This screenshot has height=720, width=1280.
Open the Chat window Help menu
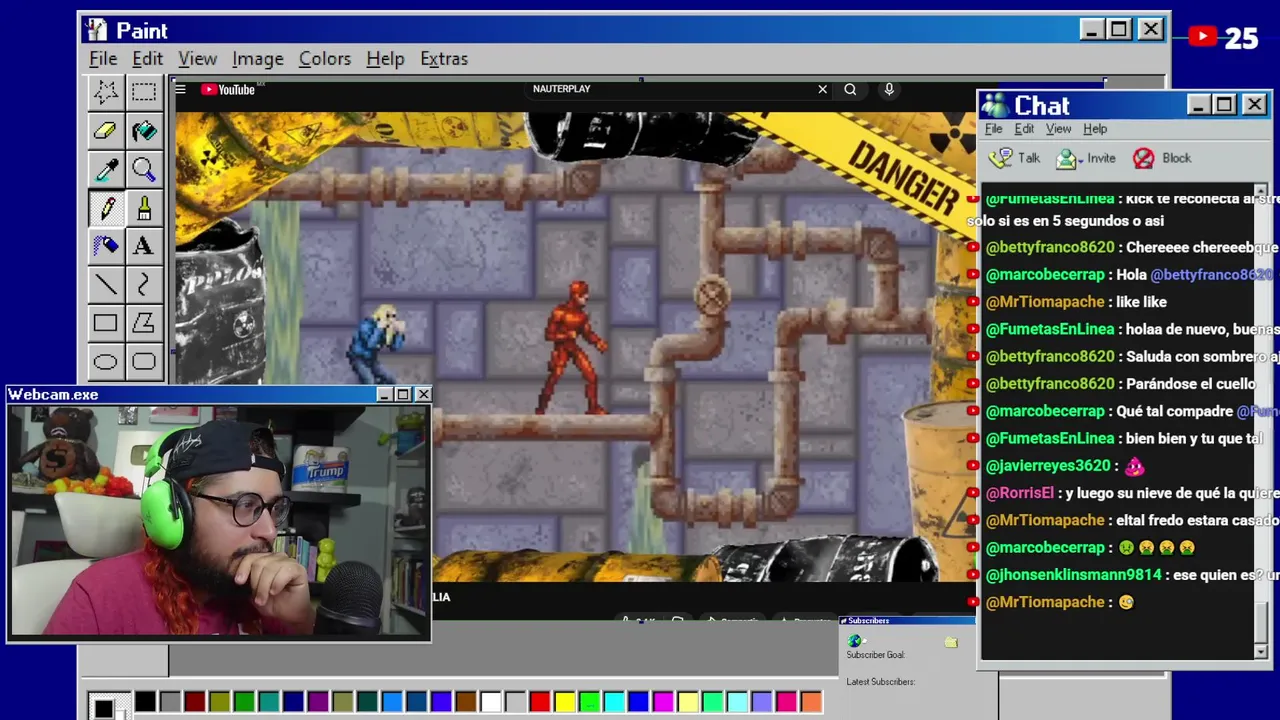1095,129
